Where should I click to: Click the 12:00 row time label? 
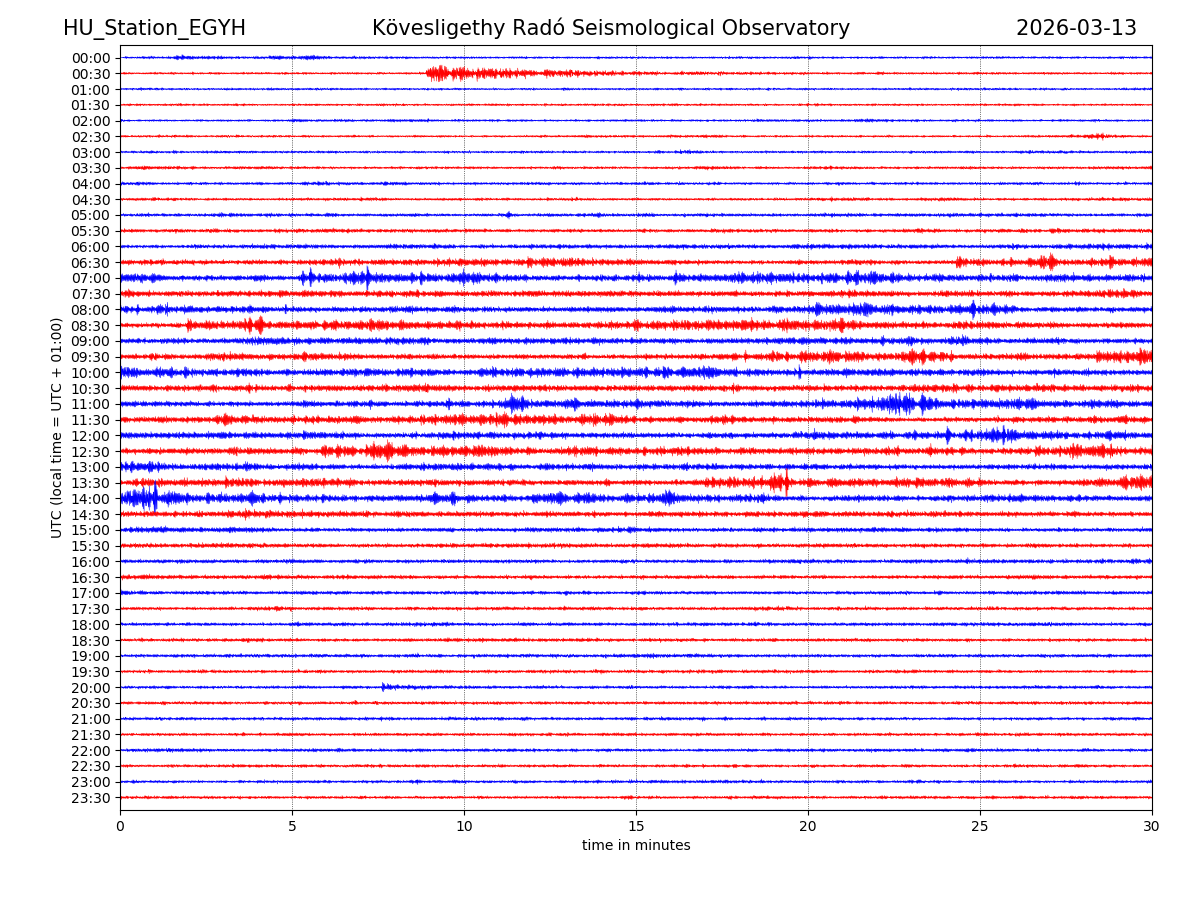[x=90, y=436]
